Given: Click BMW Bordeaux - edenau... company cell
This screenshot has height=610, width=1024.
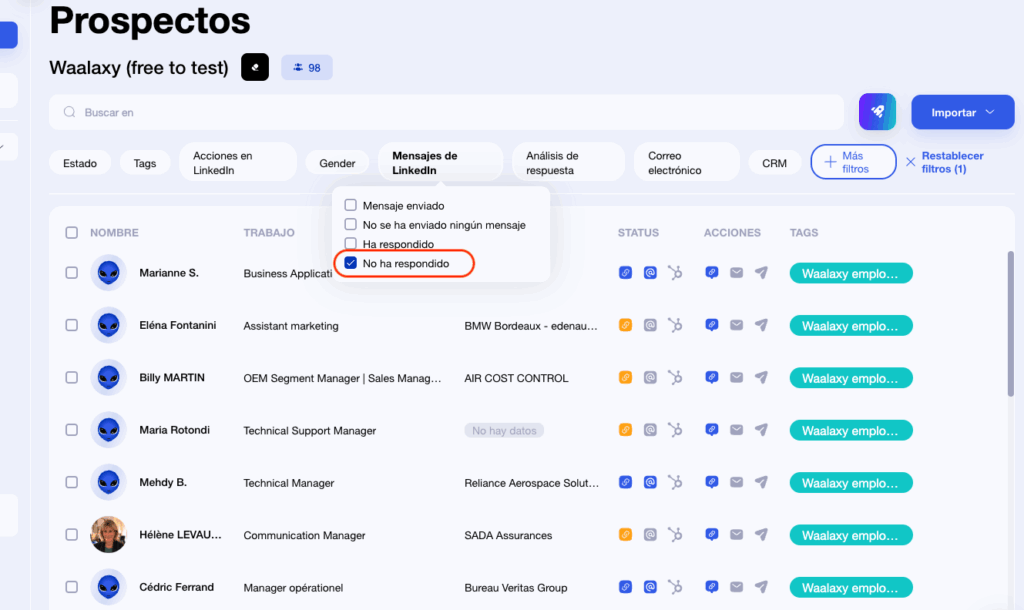Looking at the screenshot, I should [531, 325].
